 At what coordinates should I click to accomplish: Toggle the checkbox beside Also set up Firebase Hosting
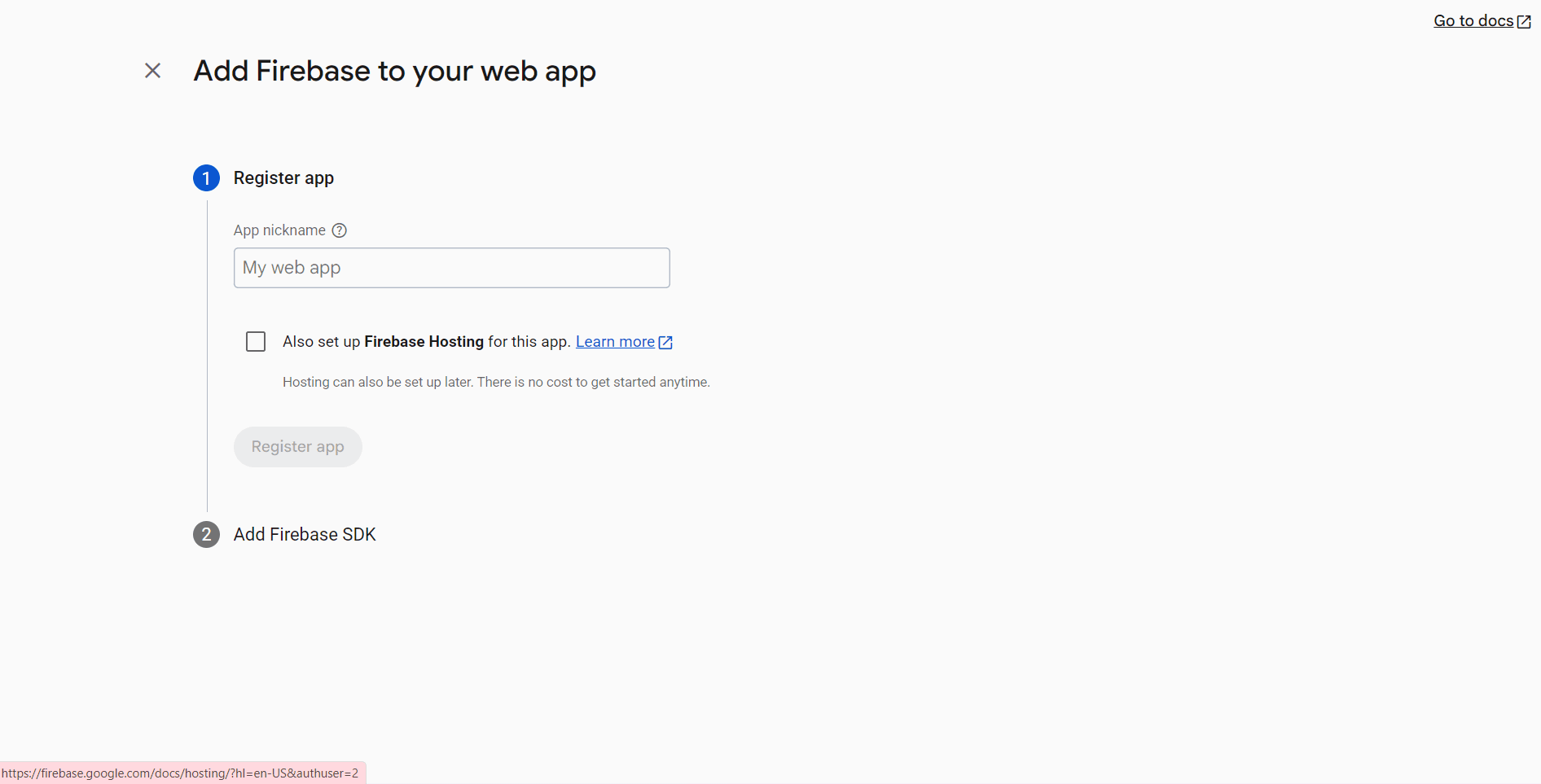tap(255, 341)
